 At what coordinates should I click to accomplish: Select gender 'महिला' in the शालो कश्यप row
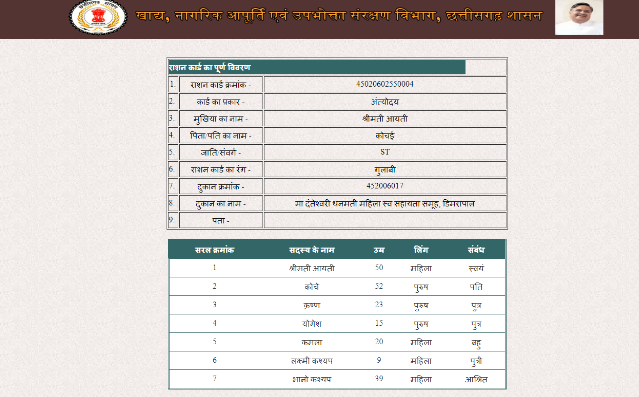(x=421, y=379)
